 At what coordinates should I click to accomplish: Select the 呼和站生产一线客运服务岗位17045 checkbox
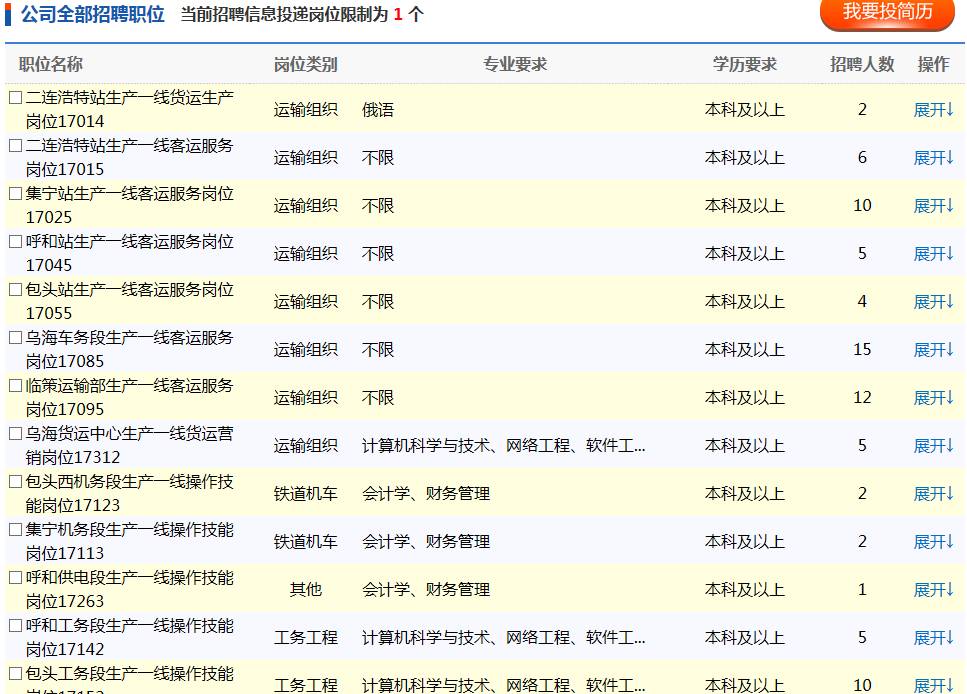pyautogui.click(x=16, y=242)
